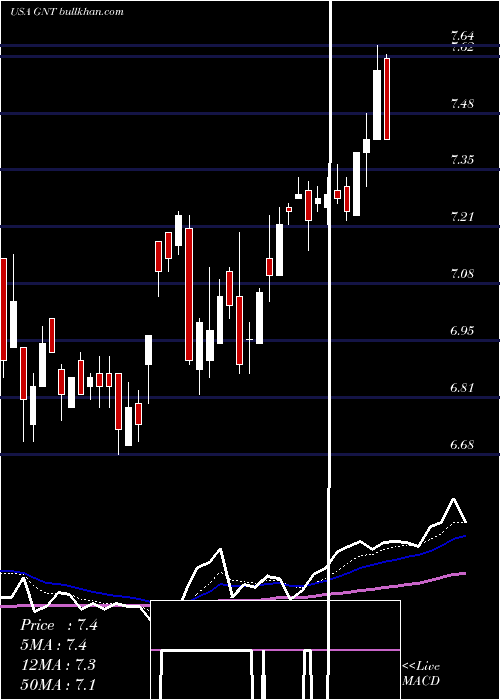The width and height of the screenshot is (500, 700).
Task: Click the '<<Live MACD' label
Action: pyautogui.click(x=421, y=673)
